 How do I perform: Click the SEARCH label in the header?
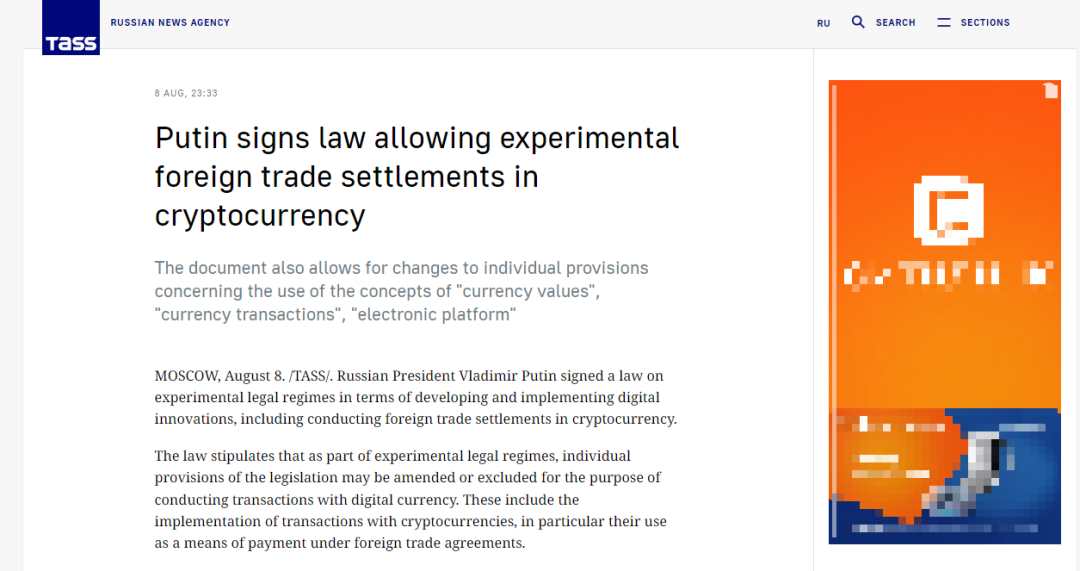895,23
